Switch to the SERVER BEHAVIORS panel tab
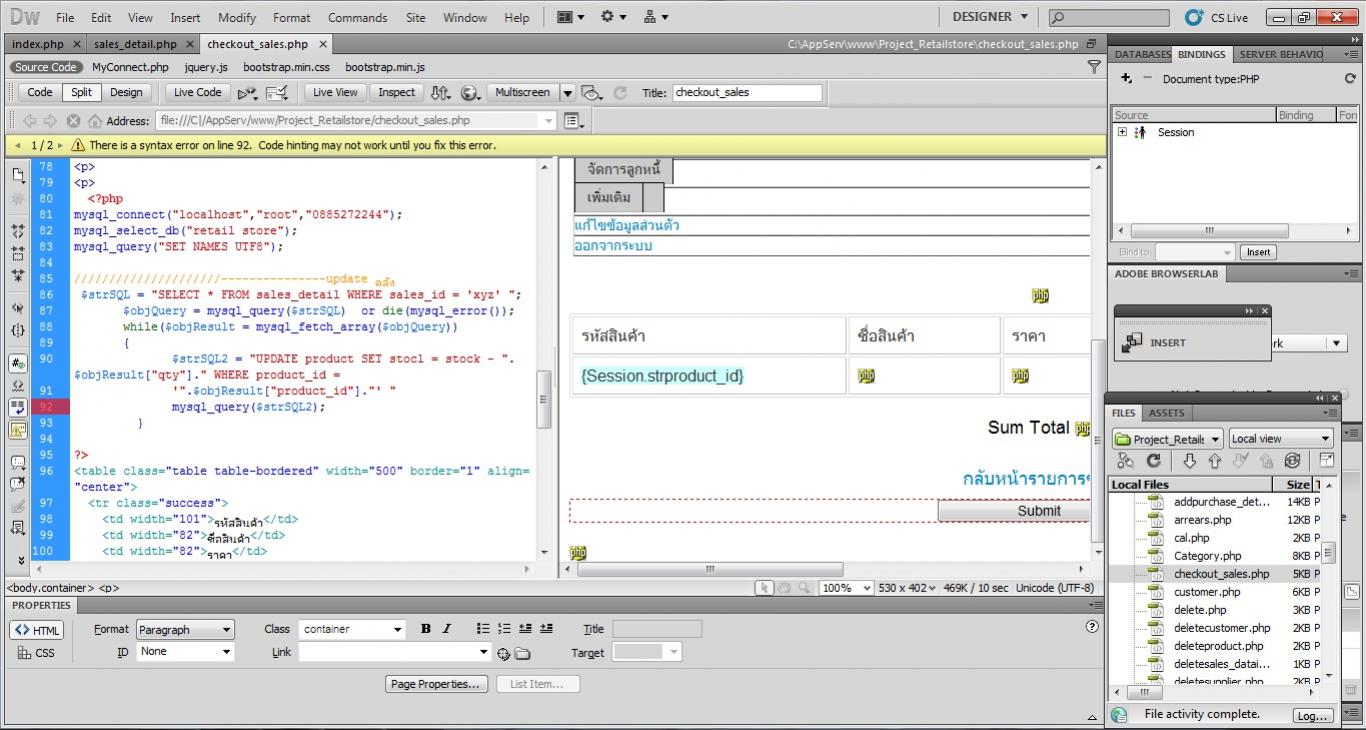This screenshot has width=1366, height=730. click(x=1280, y=54)
